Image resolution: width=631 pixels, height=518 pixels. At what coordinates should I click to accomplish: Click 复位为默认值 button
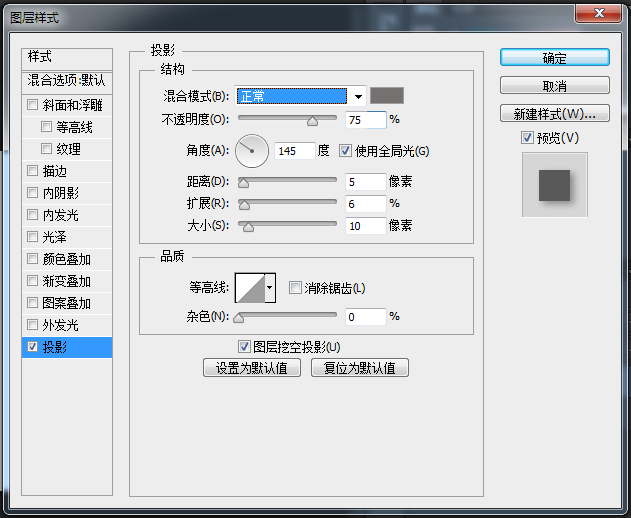360,368
